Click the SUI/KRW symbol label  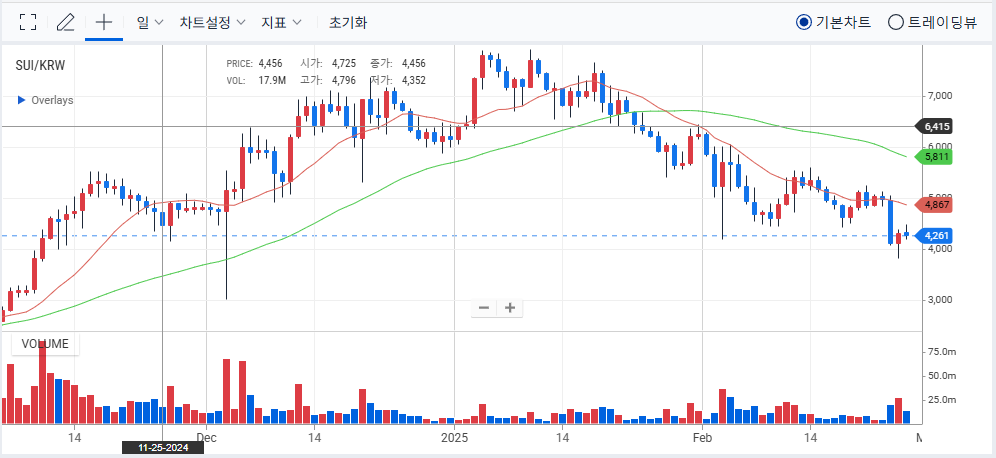coord(41,65)
